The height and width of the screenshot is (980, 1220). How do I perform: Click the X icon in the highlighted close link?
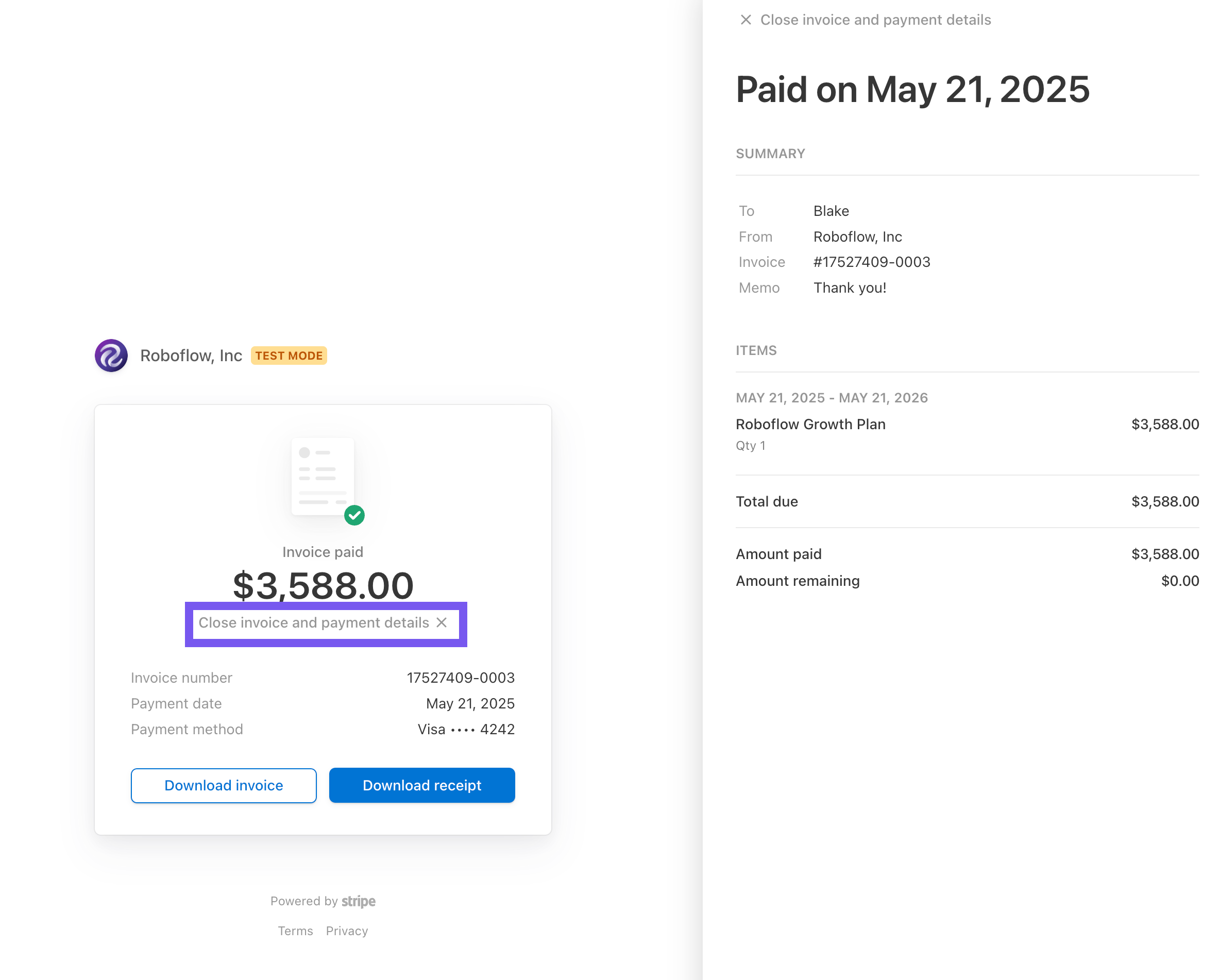click(x=442, y=622)
